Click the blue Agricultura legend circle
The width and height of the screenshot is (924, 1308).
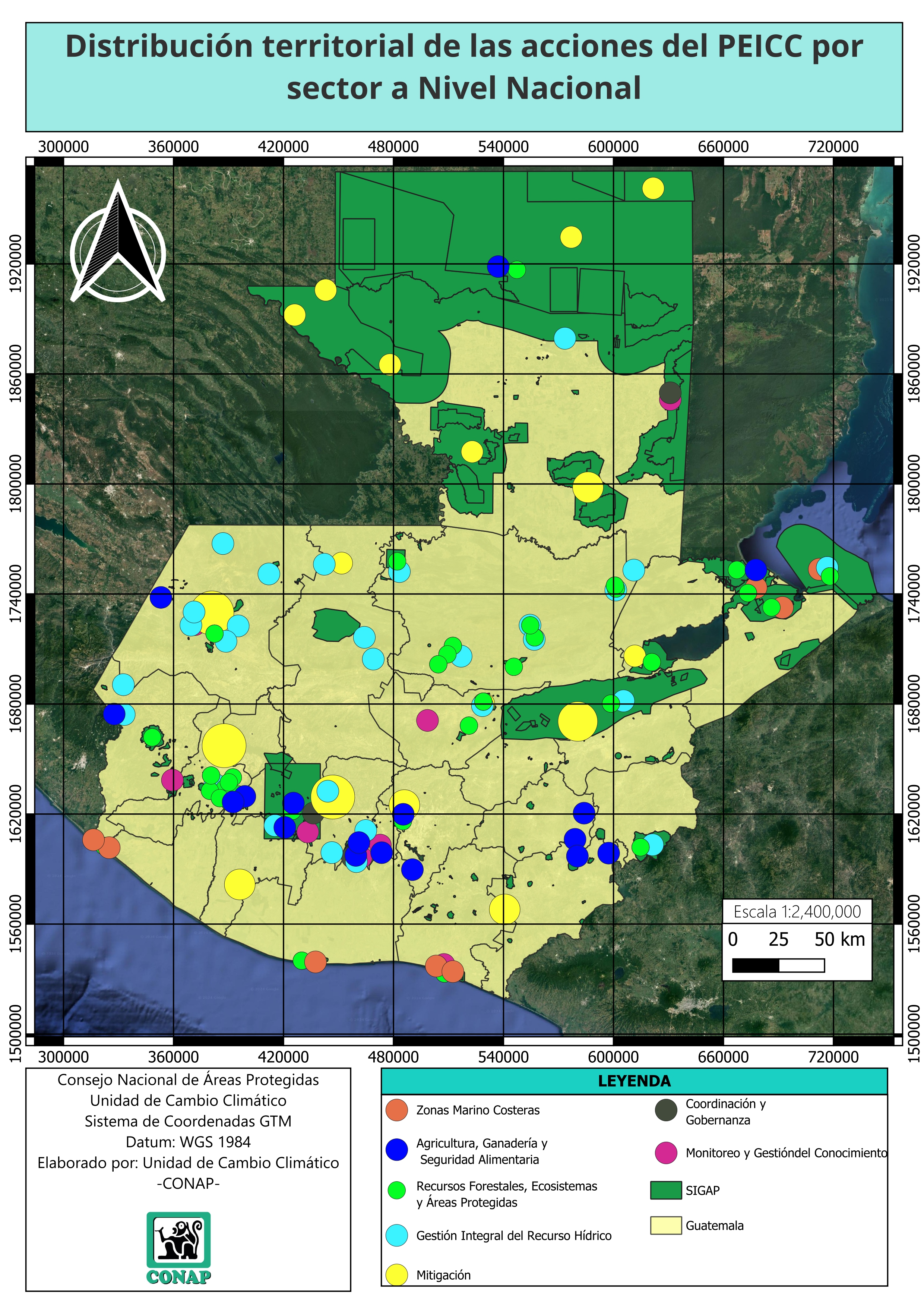point(397,1150)
